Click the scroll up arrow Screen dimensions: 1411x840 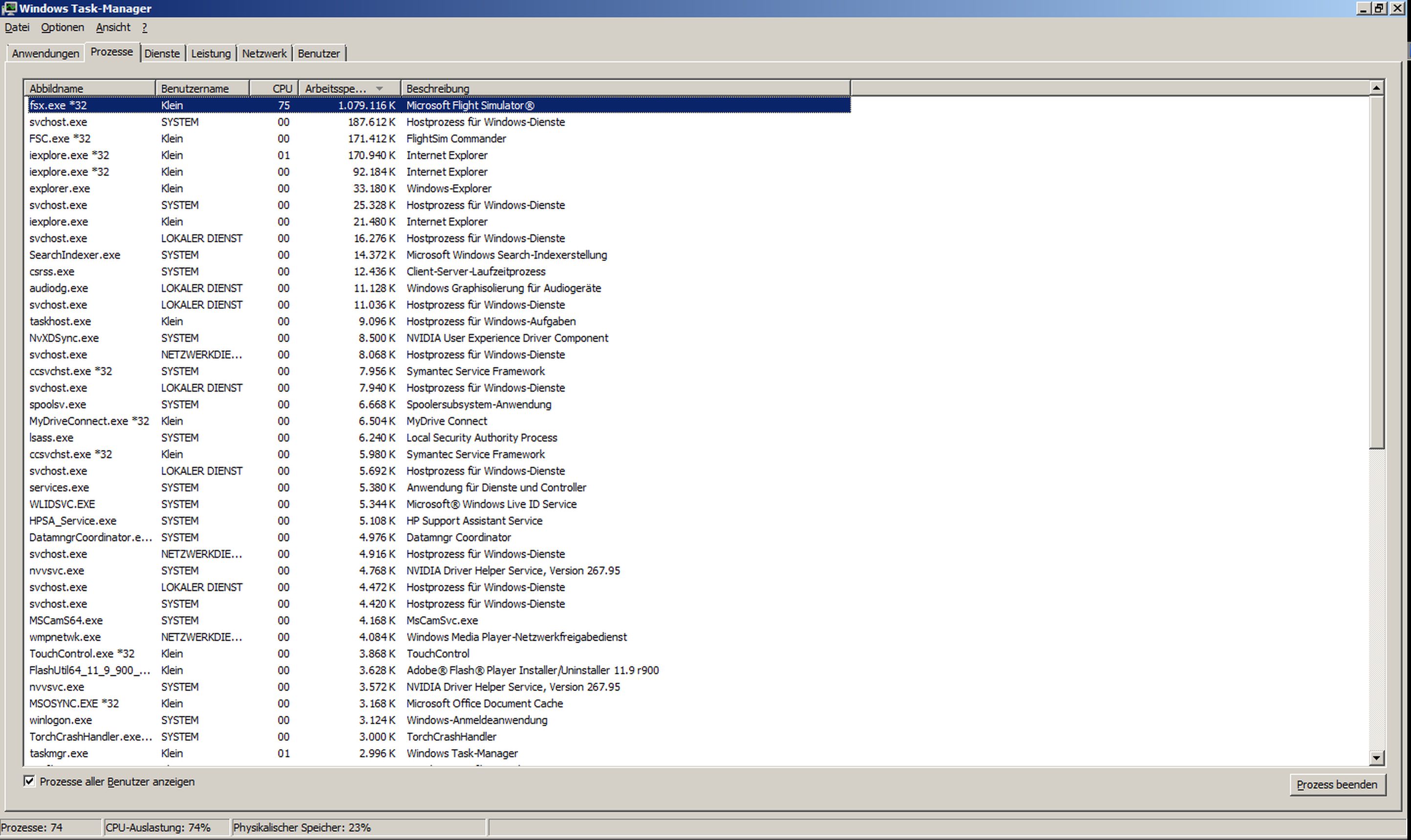[1376, 88]
